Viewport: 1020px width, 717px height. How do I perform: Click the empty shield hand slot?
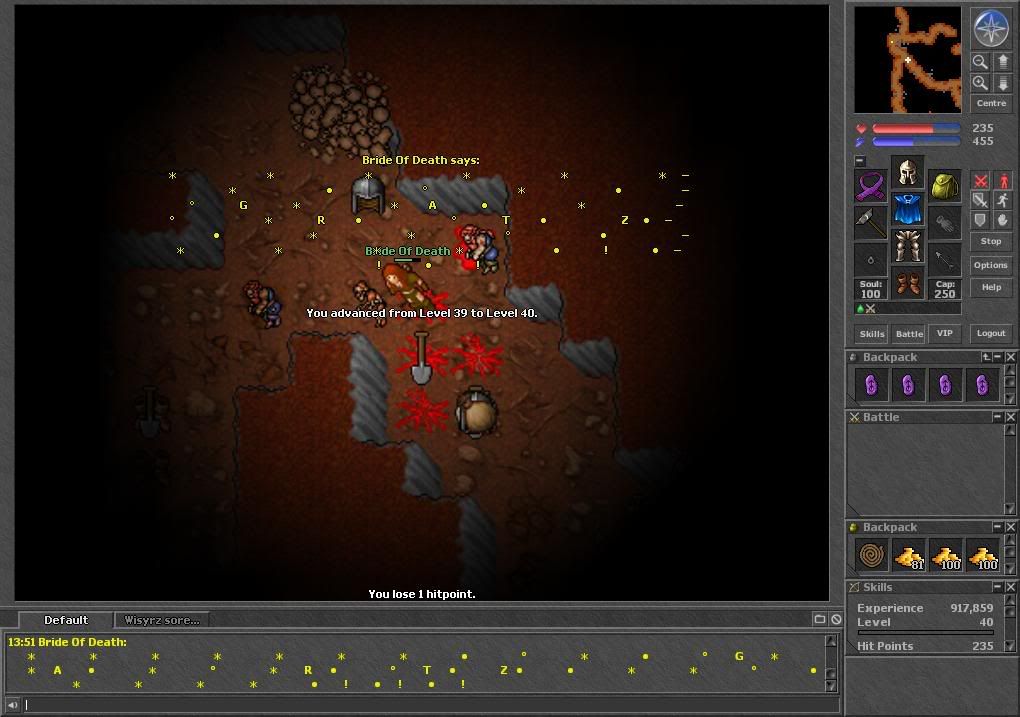click(x=945, y=223)
